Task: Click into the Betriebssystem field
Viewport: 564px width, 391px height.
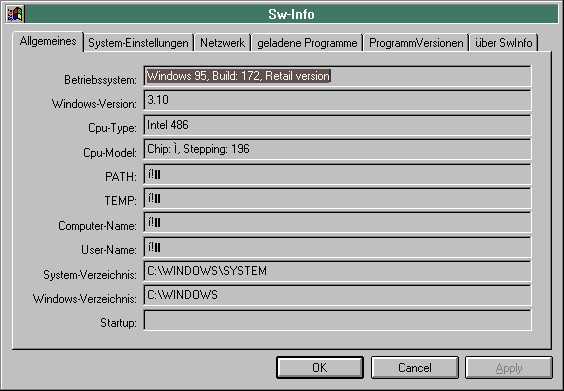Action: tap(337, 76)
